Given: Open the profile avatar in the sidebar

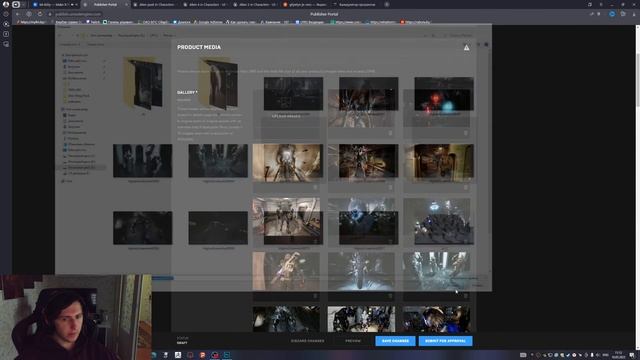Looking at the screenshot, I should 6,4.
